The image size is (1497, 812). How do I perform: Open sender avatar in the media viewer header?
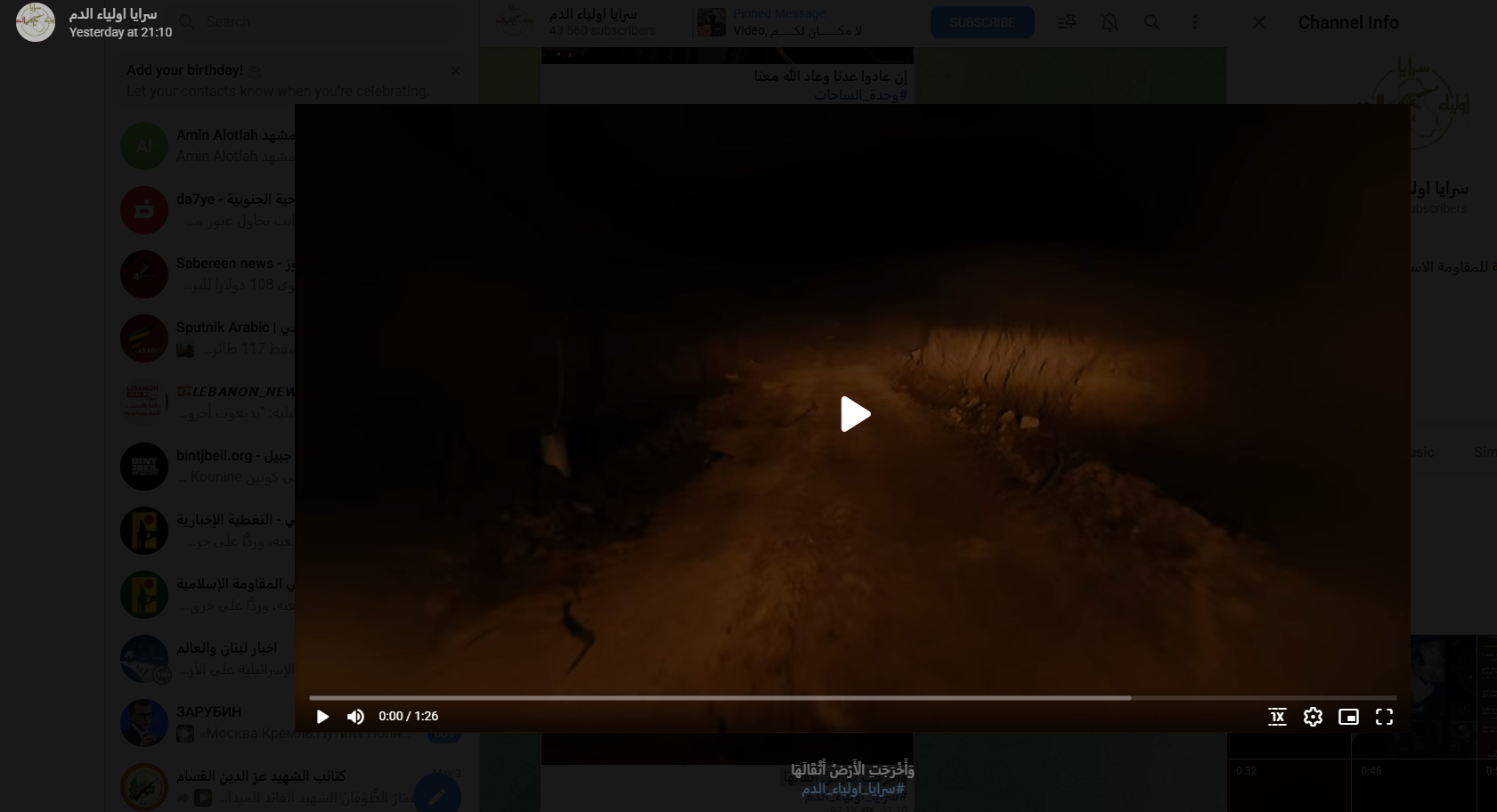tap(36, 22)
